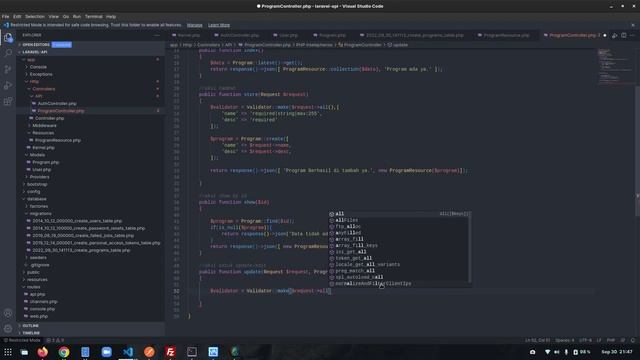Collapse the LARAVEL-API project section

point(91,52)
